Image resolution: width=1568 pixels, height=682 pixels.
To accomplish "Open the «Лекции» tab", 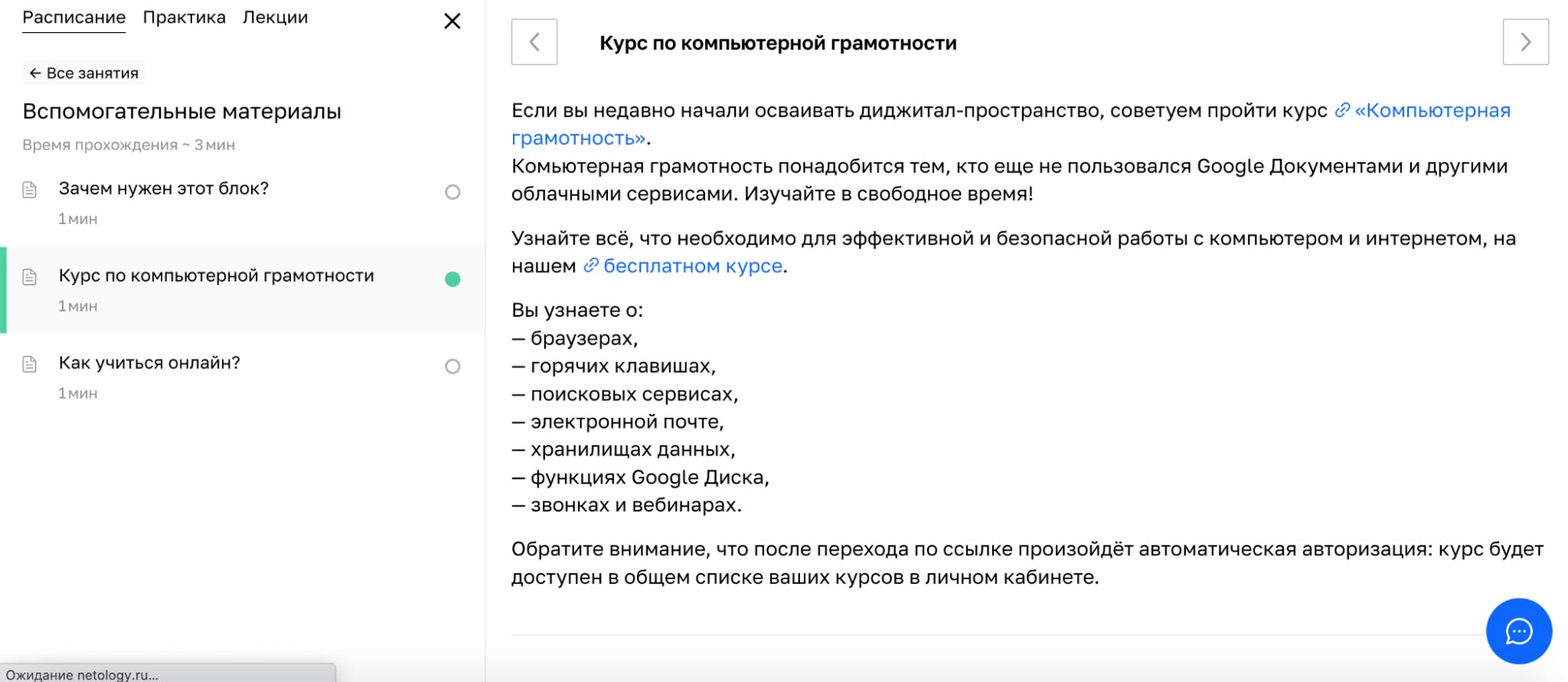I will (275, 16).
